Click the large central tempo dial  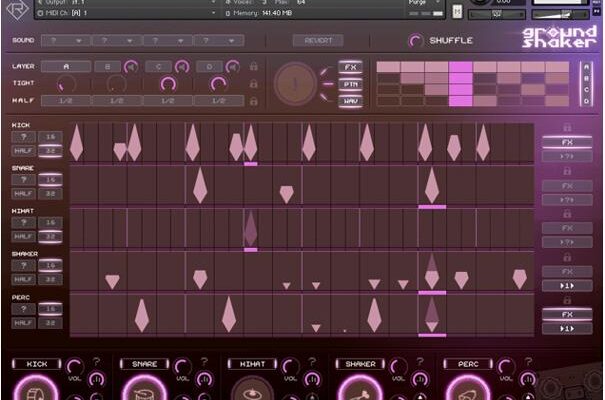[x=297, y=84]
